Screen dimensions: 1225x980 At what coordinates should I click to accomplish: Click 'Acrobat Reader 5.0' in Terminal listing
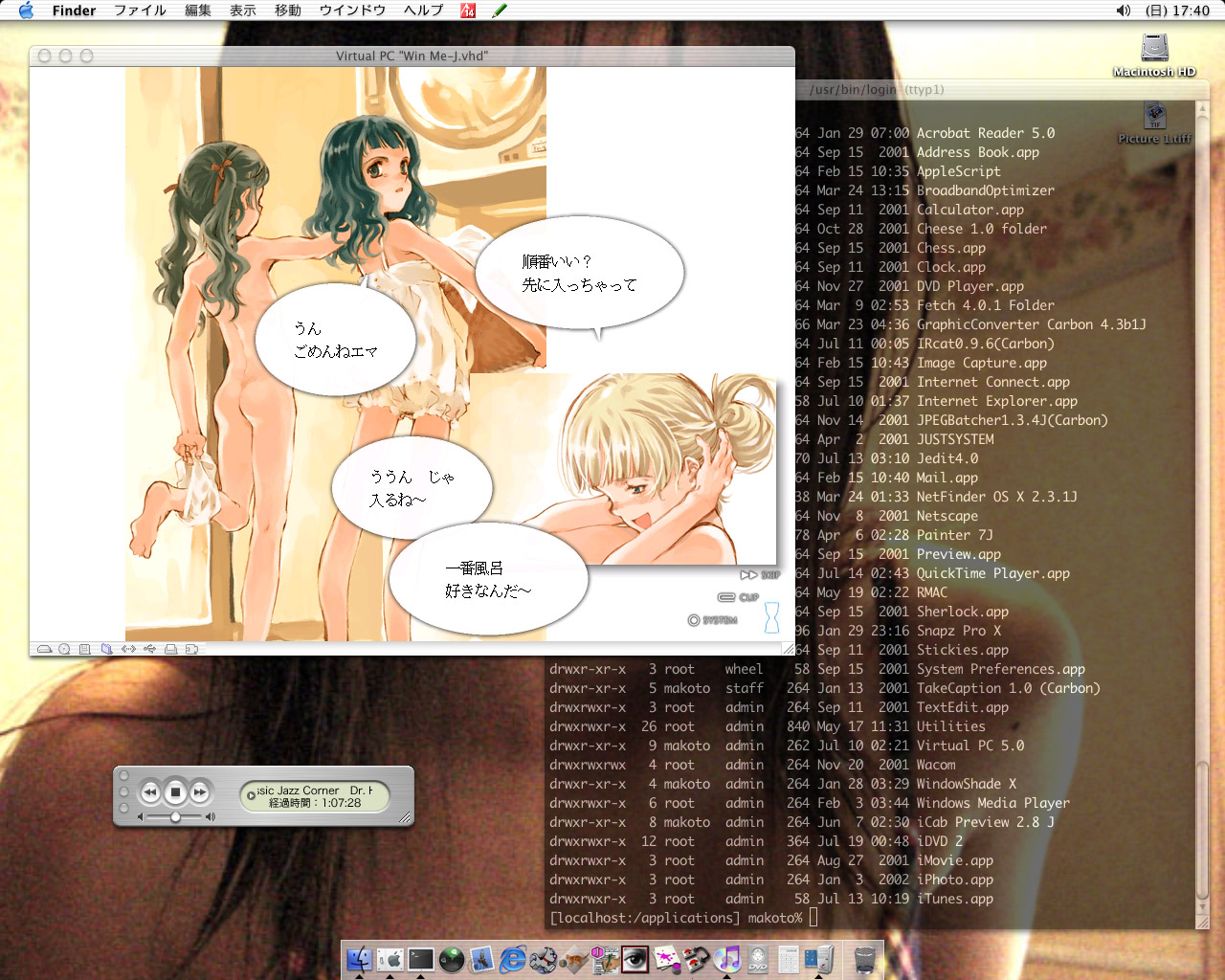tap(986, 133)
